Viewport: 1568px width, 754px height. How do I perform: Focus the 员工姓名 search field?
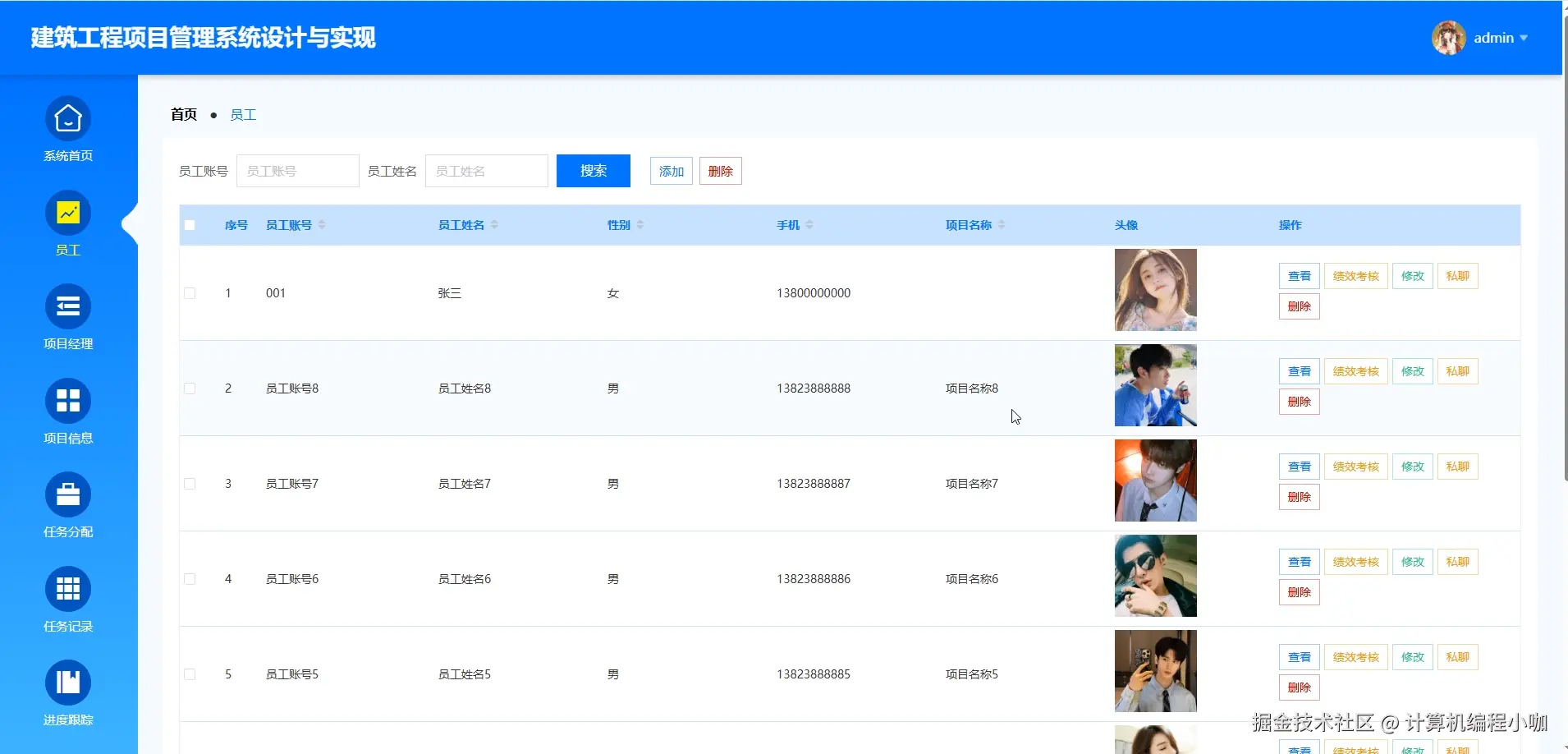[x=487, y=171]
